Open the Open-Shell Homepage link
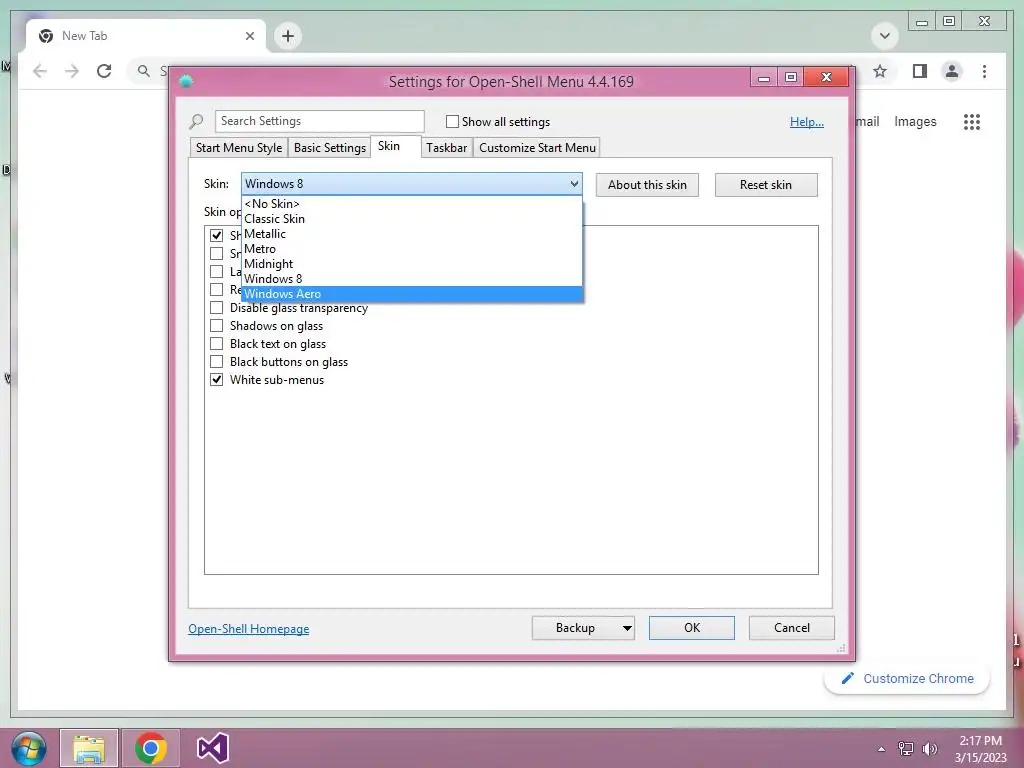Viewport: 1024px width, 768px height. [x=249, y=629]
